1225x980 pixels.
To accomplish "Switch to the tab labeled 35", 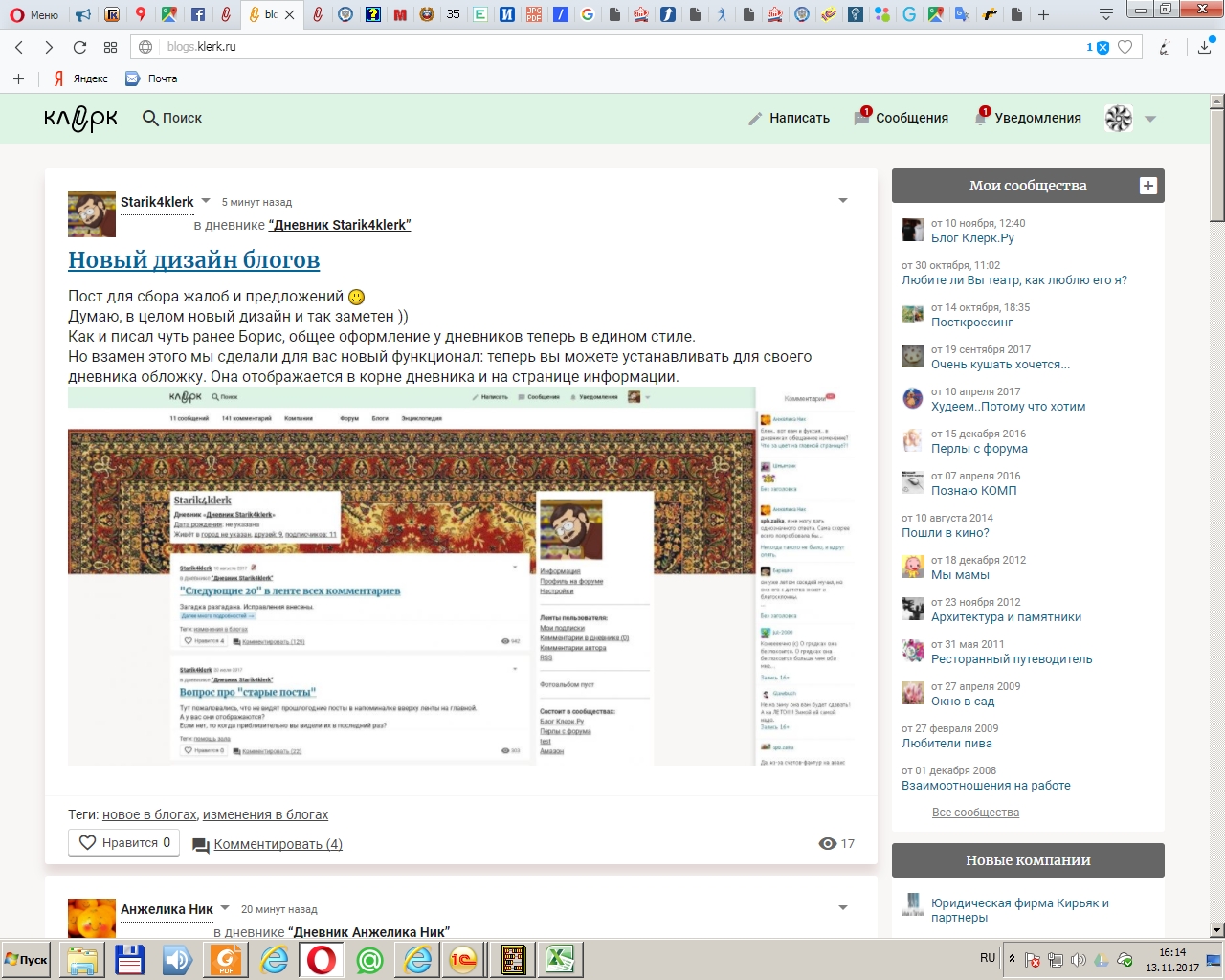I will [x=453, y=14].
